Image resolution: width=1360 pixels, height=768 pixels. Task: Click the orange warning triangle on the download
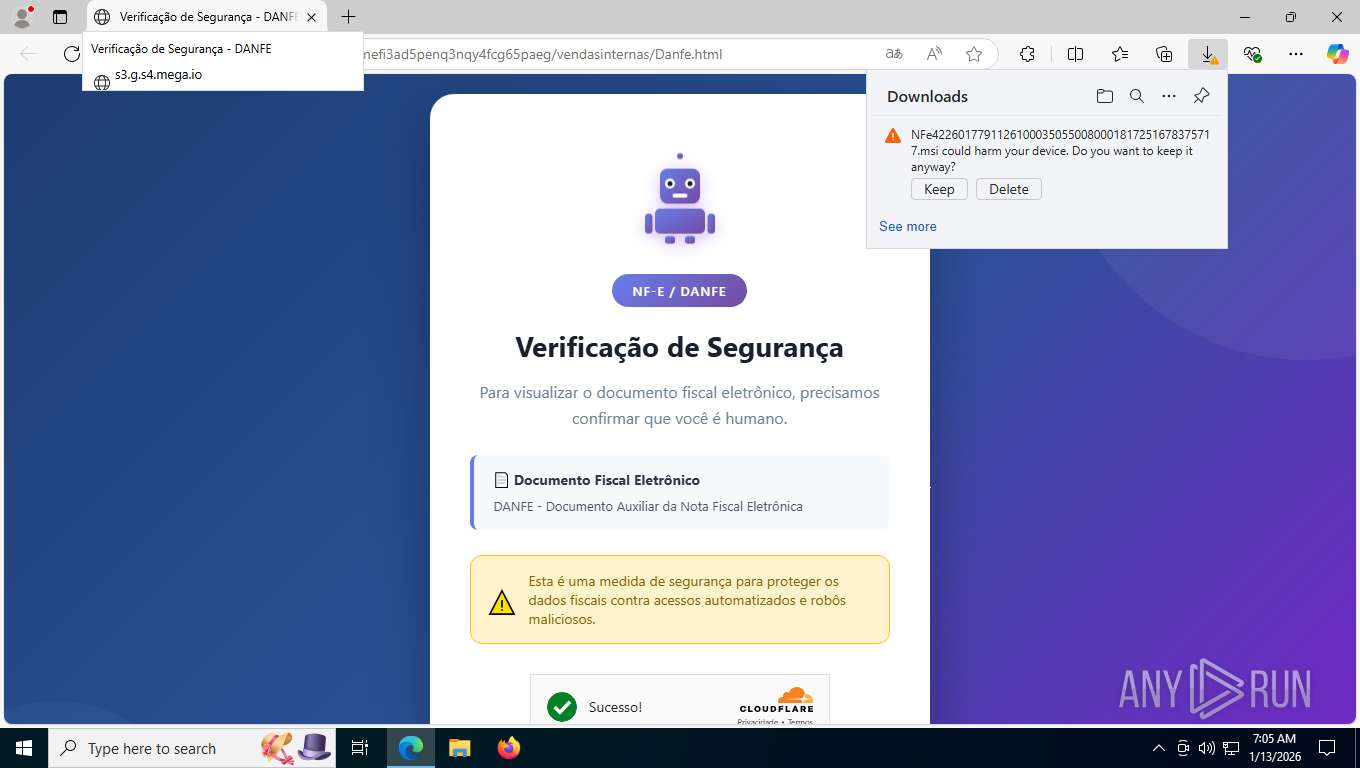893,135
